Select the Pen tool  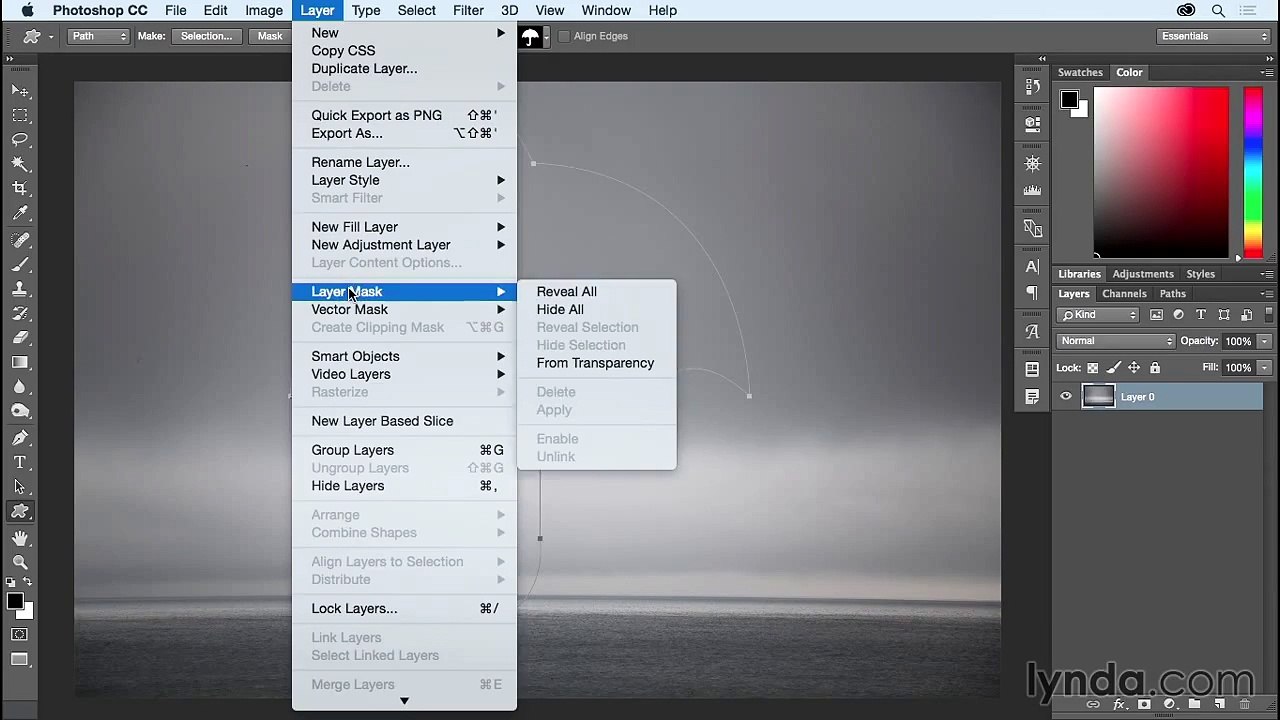tap(20, 437)
